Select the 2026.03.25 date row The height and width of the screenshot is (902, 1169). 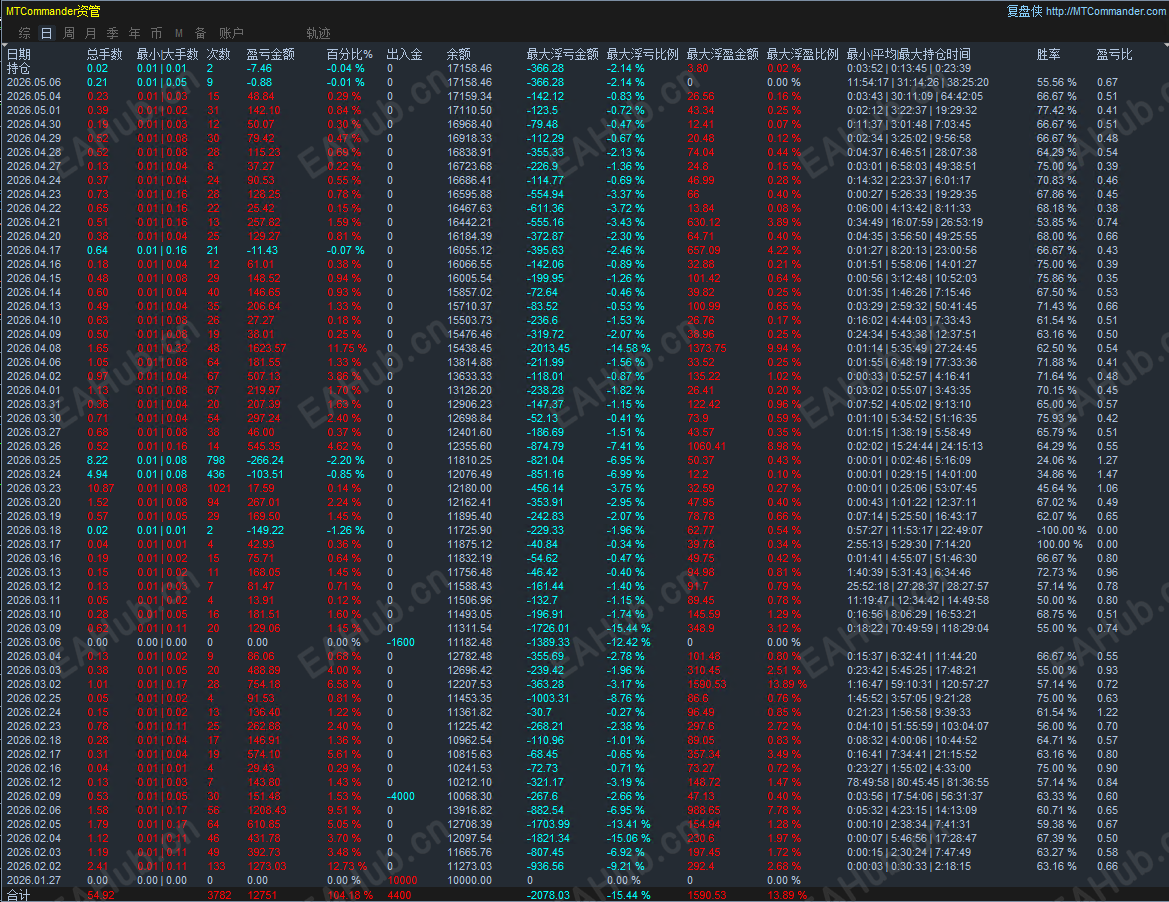pyautogui.click(x=34, y=460)
